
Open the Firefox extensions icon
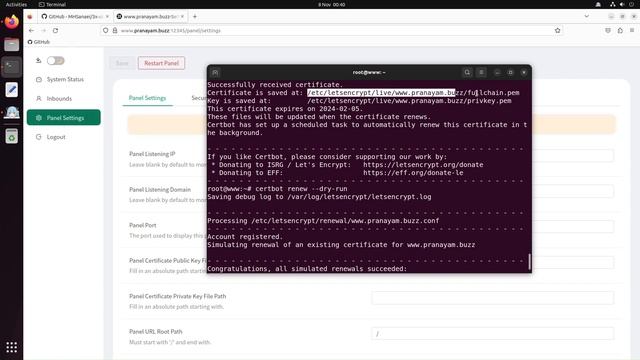click(x=620, y=31)
